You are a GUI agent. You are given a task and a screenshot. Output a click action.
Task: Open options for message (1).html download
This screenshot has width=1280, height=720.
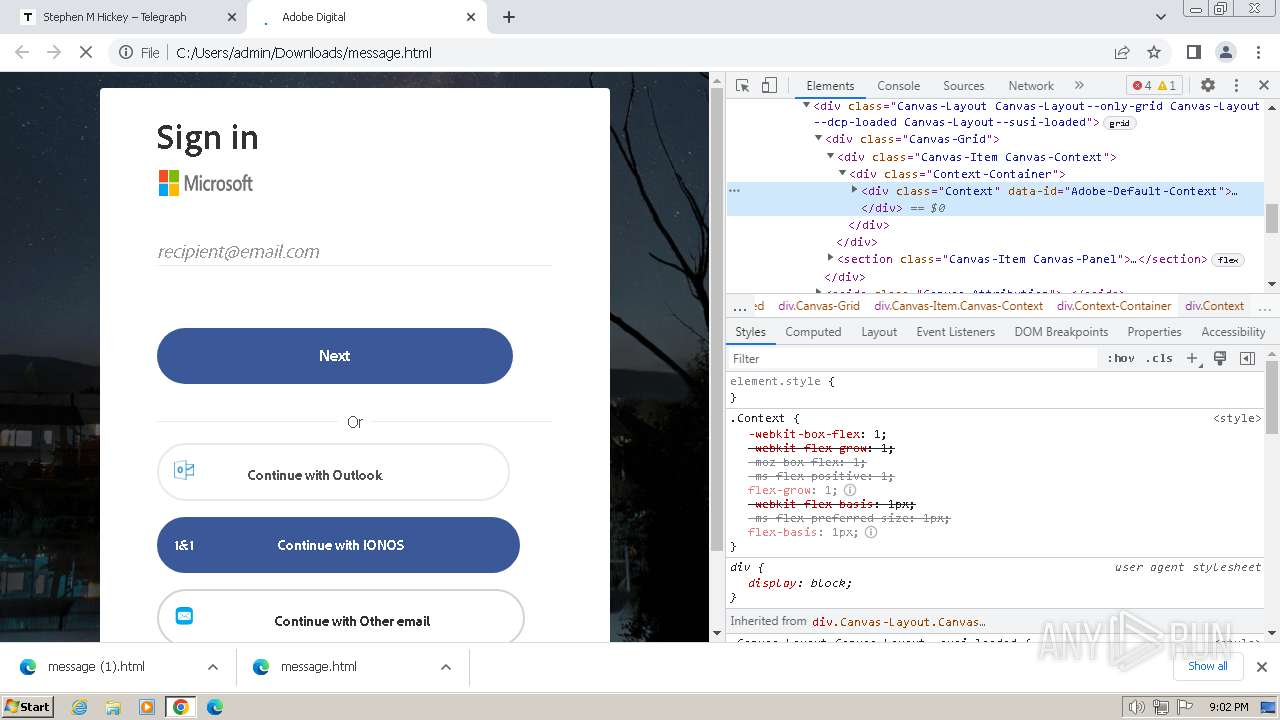pyautogui.click(x=212, y=667)
